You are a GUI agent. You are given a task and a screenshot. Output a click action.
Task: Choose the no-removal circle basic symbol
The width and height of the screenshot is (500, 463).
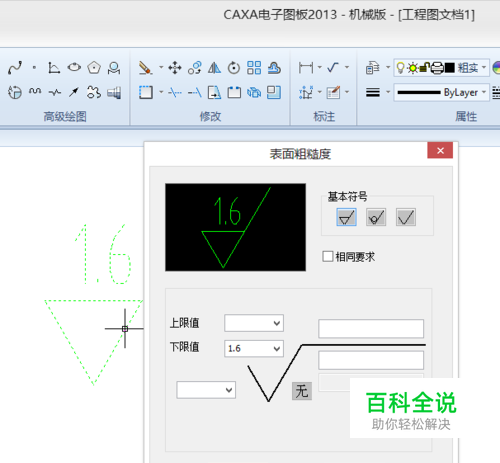[x=376, y=217]
